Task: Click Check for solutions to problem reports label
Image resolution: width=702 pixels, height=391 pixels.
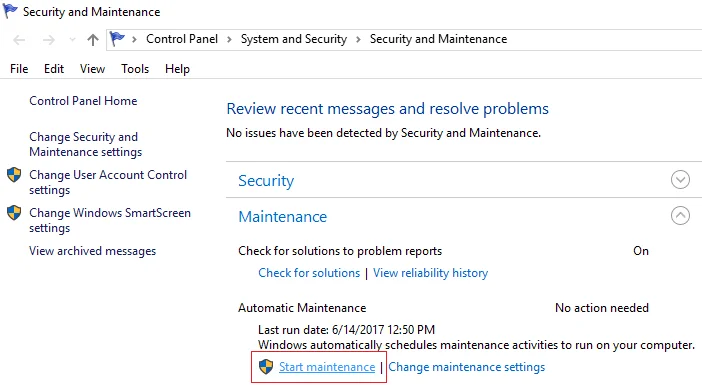Action: coord(340,251)
